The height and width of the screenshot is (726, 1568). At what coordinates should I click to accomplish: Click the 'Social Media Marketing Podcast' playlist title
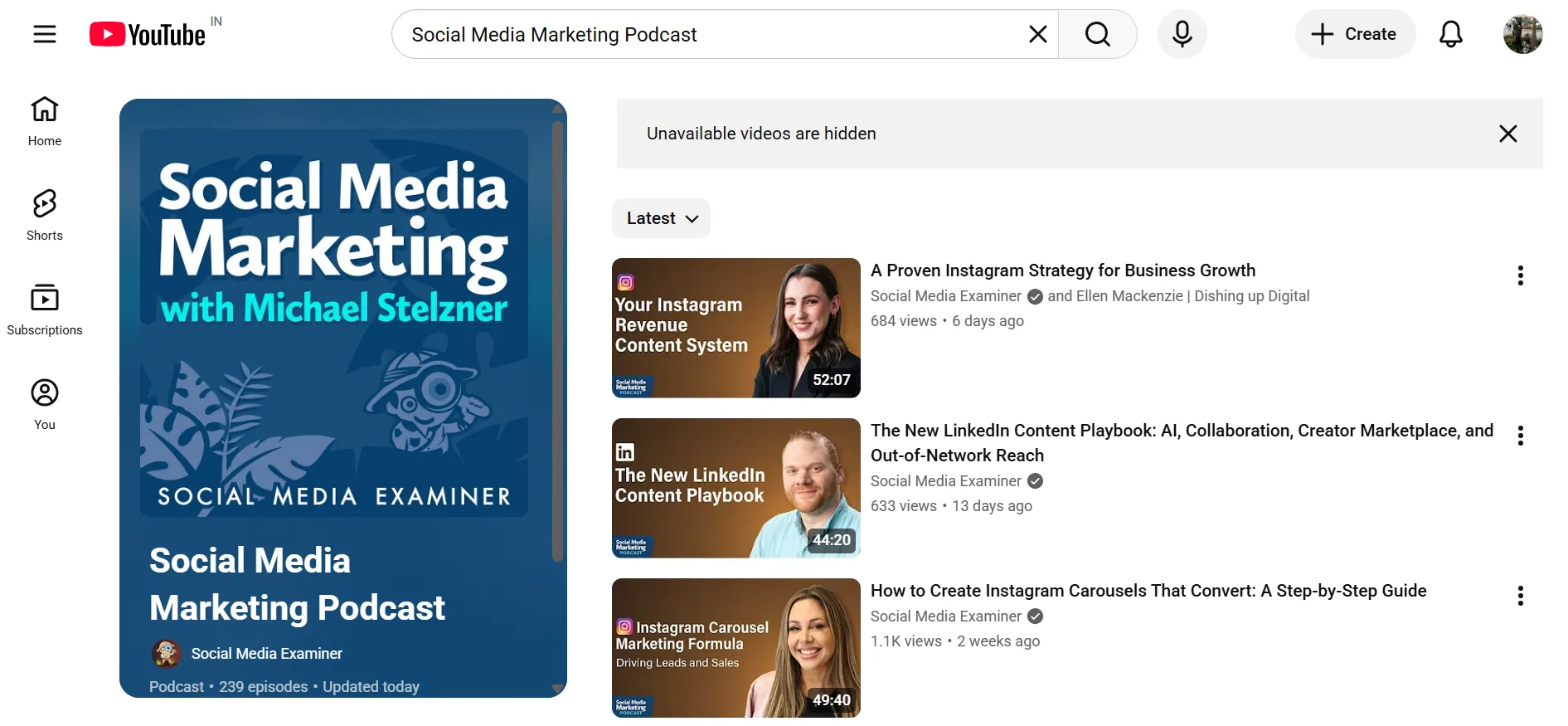[297, 584]
